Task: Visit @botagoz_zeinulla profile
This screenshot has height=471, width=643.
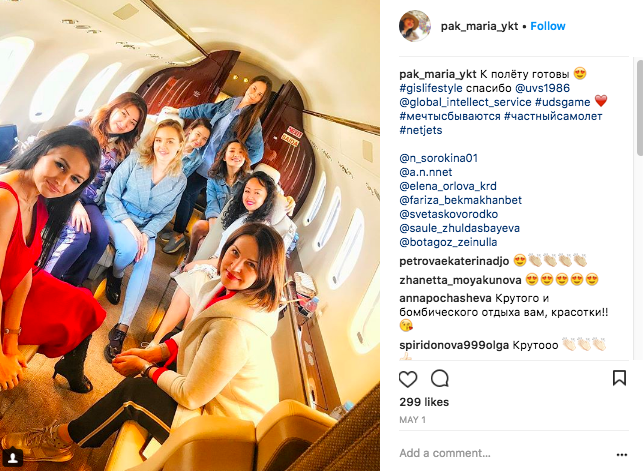Action: [x=448, y=242]
